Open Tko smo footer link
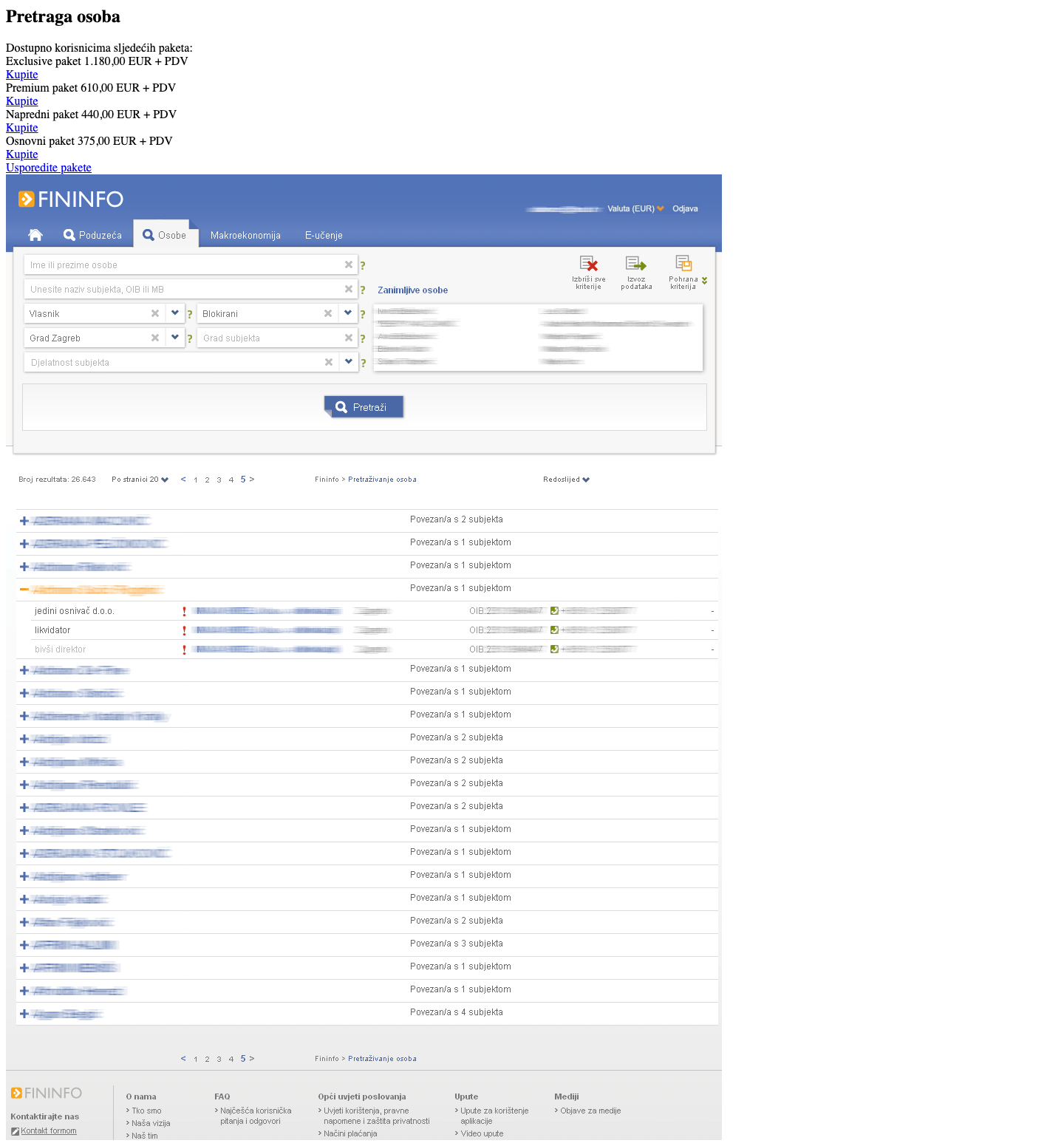The width and height of the screenshot is (1064, 1146). (x=146, y=1111)
